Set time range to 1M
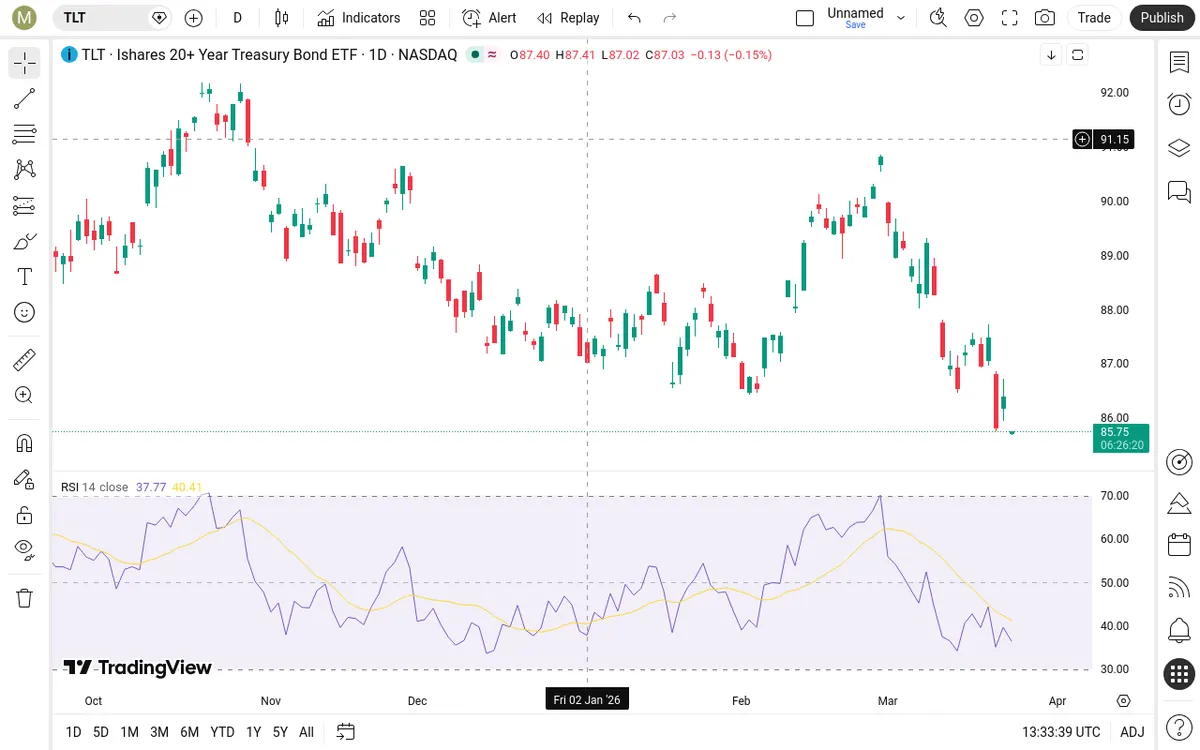The image size is (1200, 750). point(129,732)
